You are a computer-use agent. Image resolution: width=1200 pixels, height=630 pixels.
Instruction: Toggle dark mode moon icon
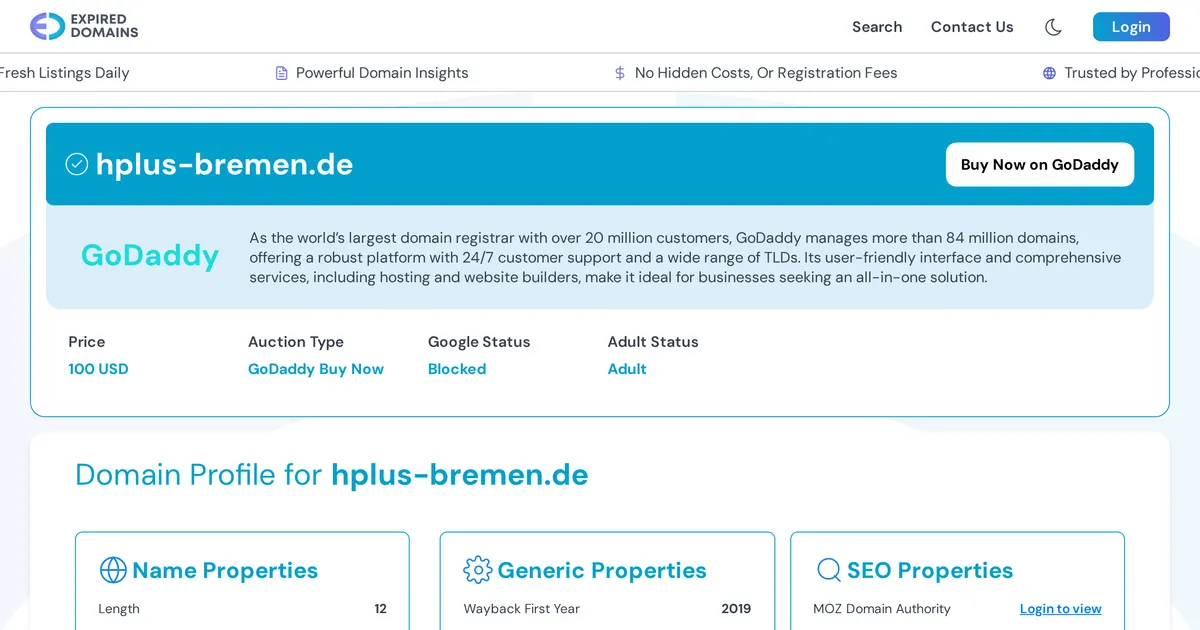pyautogui.click(x=1053, y=27)
